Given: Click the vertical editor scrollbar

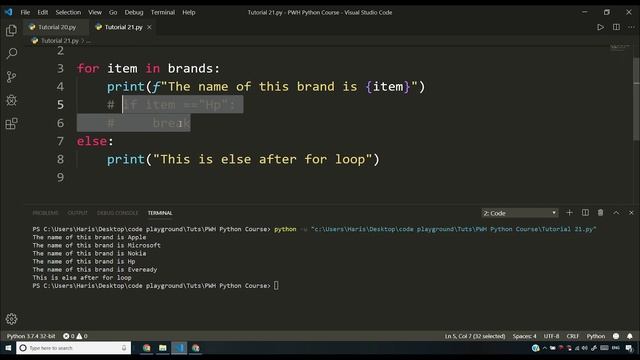Looking at the screenshot, I should click(636, 100).
